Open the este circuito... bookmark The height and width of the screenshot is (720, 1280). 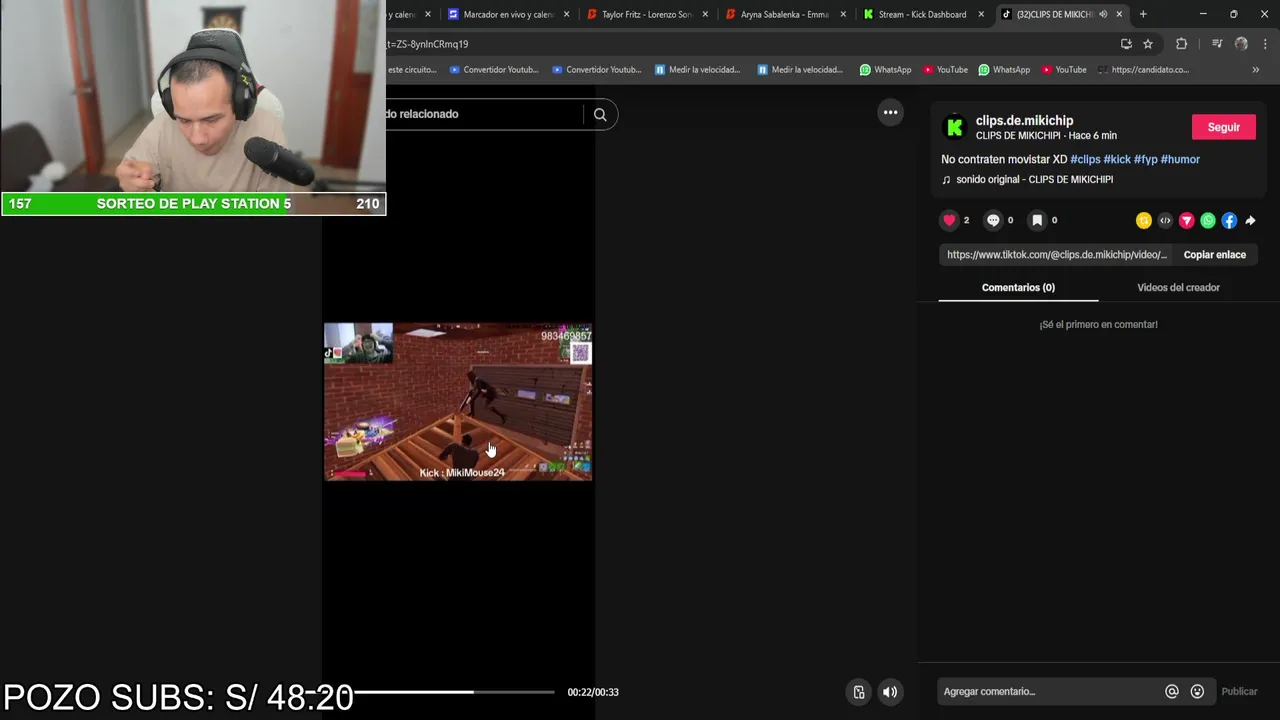[412, 70]
